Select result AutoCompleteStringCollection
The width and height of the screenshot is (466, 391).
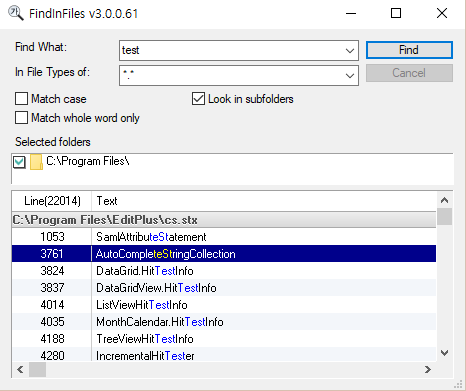click(x=224, y=254)
